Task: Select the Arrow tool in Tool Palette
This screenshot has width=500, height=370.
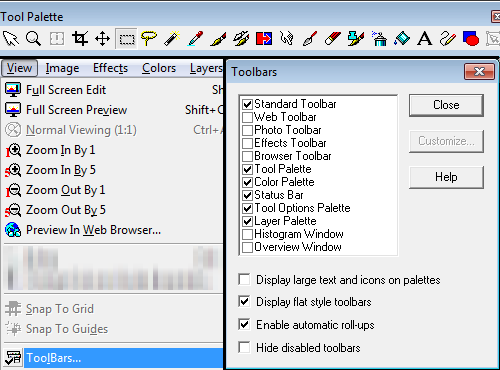Action: click(x=11, y=39)
